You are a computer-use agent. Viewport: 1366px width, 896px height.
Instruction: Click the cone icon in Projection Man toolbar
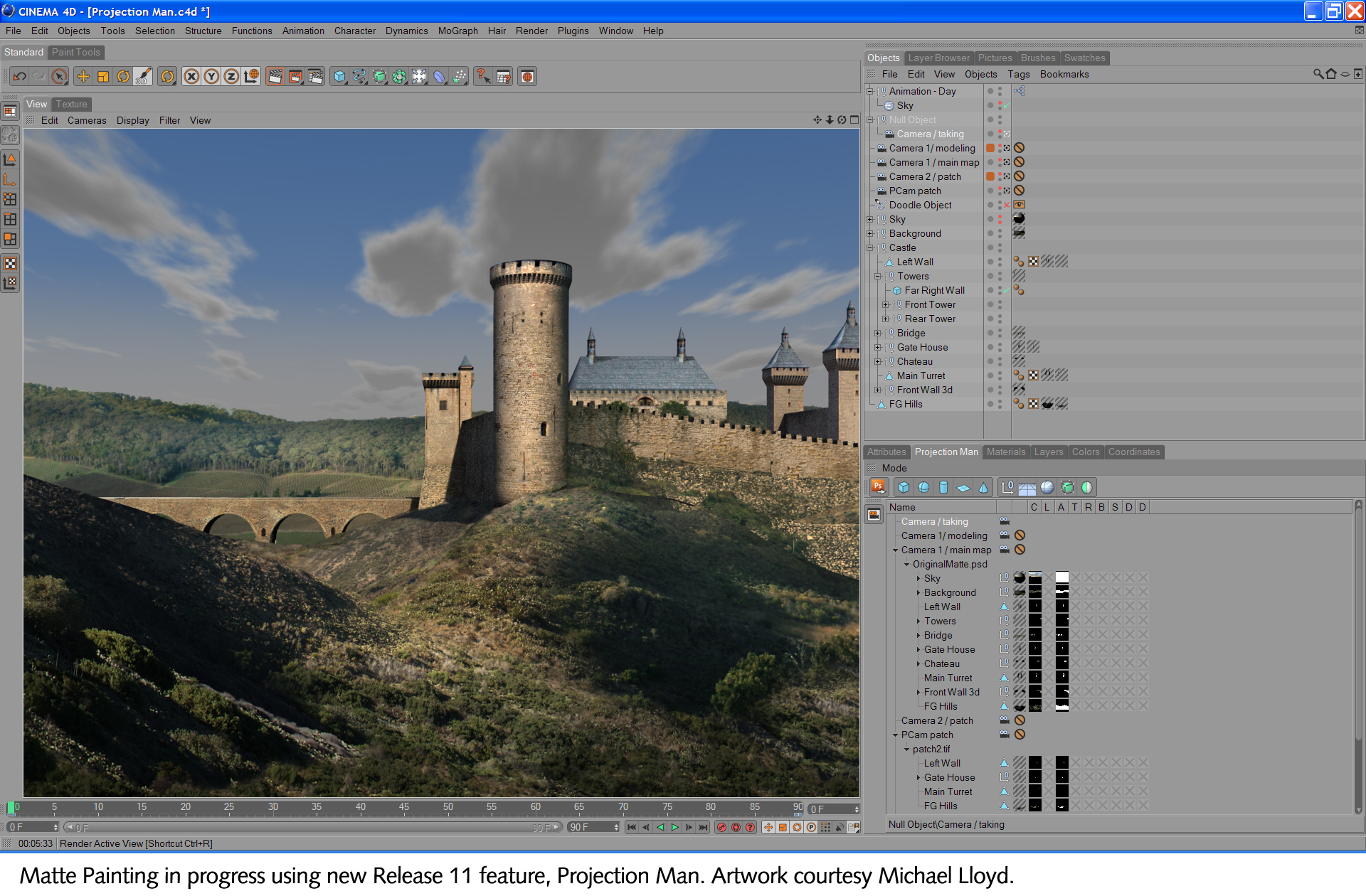coord(983,487)
